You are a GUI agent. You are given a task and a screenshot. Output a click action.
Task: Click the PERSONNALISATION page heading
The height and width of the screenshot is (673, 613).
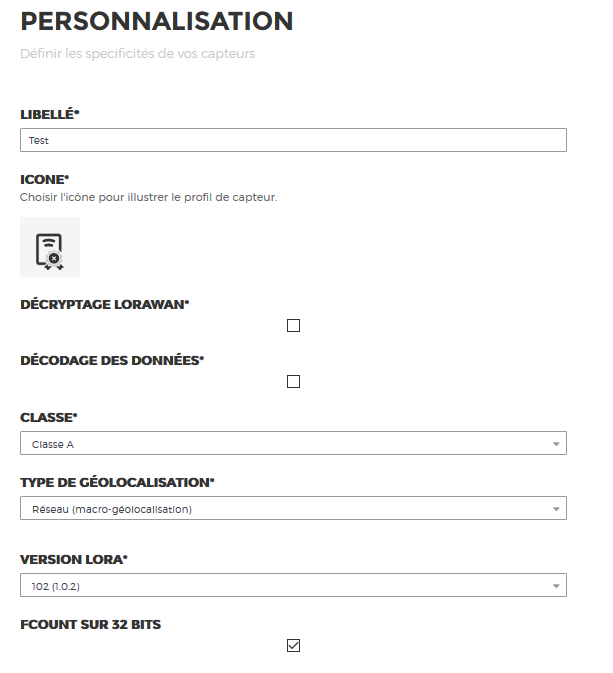157,21
